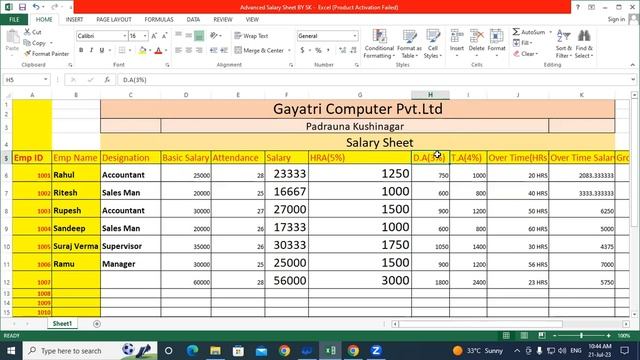
Task: Toggle Underline formatting
Action: 102,50
